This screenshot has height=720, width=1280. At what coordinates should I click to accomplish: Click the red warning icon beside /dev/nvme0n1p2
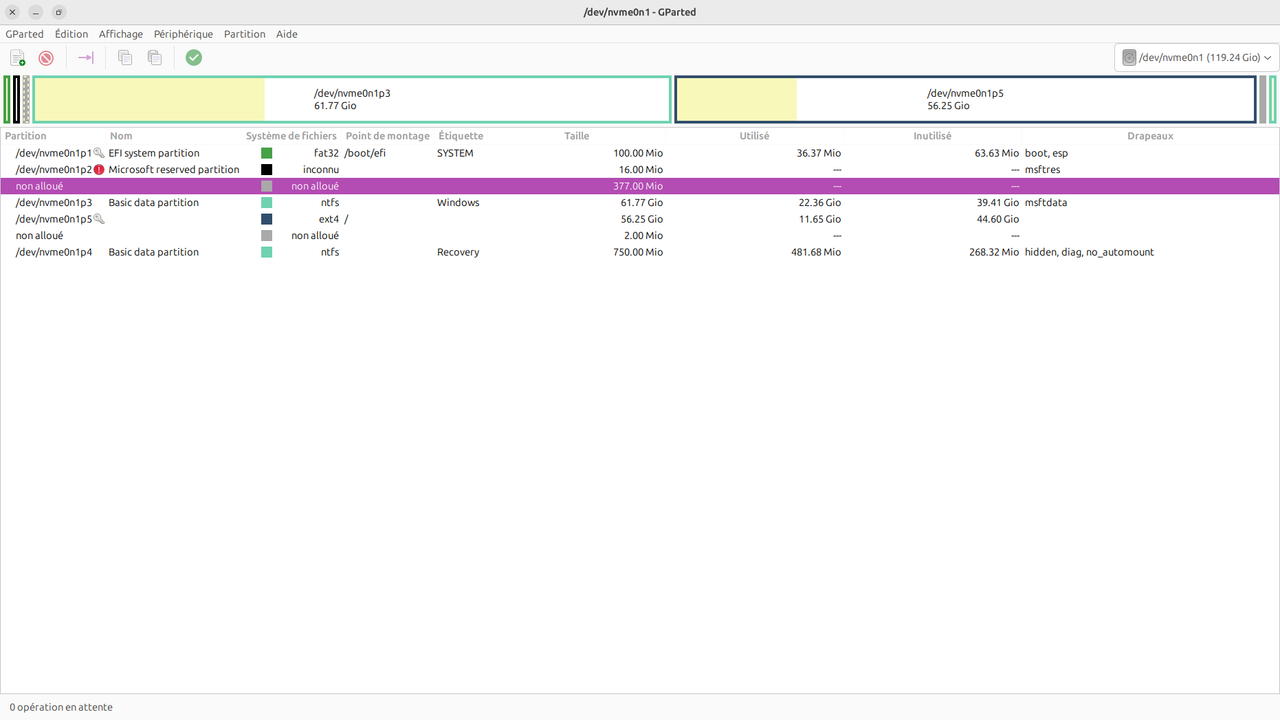99,170
